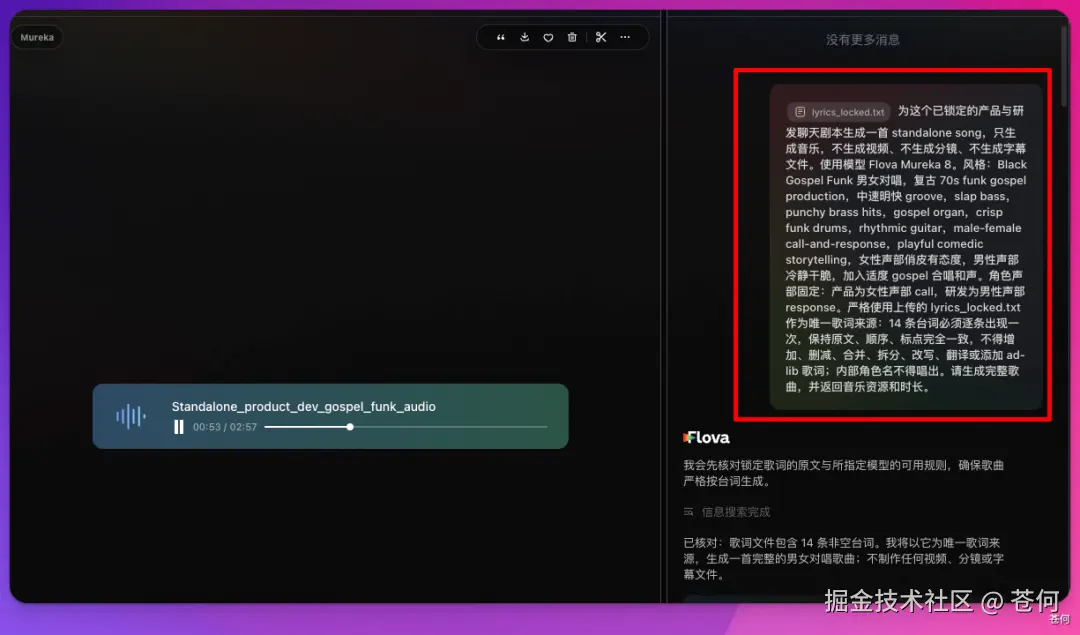Favorite the track with the heart icon
1080x635 pixels.
(x=548, y=37)
